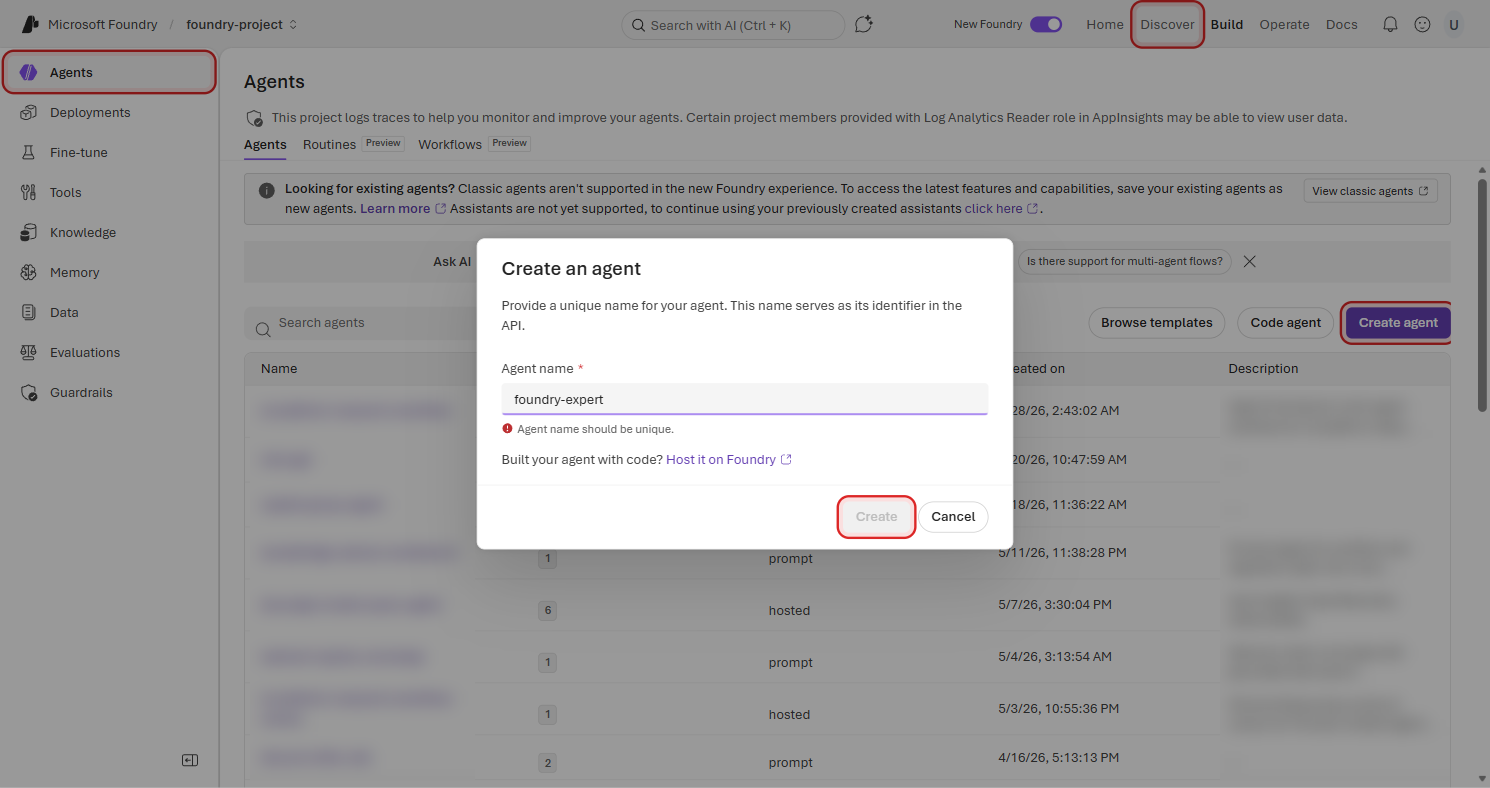Open the Docs tab
Image resolution: width=1490 pixels, height=788 pixels.
[1342, 24]
